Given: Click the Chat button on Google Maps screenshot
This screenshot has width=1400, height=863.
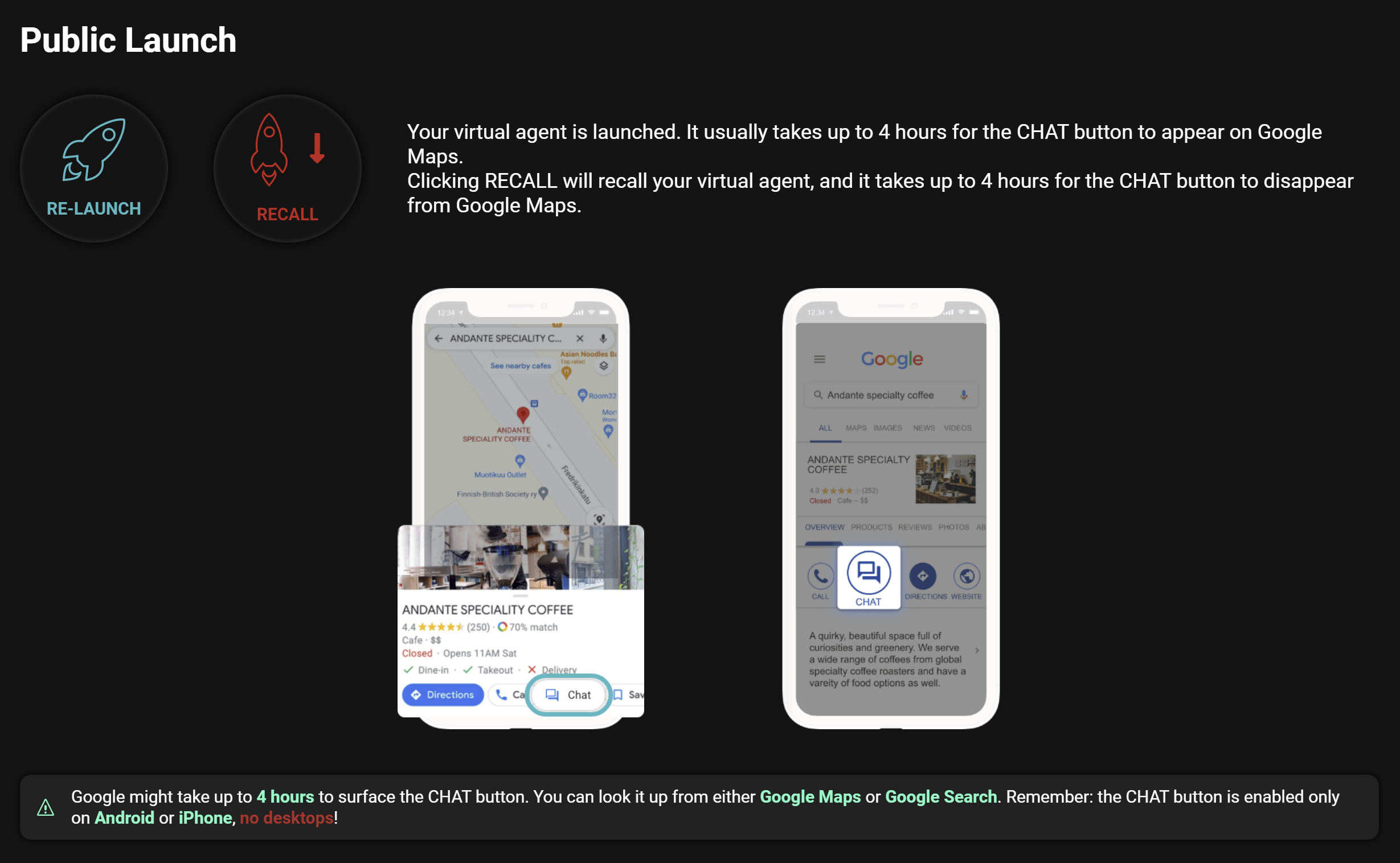Looking at the screenshot, I should pos(567,694).
